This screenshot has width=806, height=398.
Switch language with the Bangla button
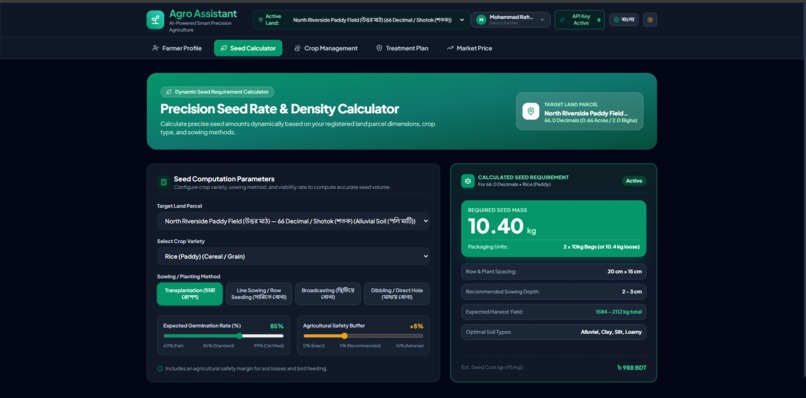point(624,20)
